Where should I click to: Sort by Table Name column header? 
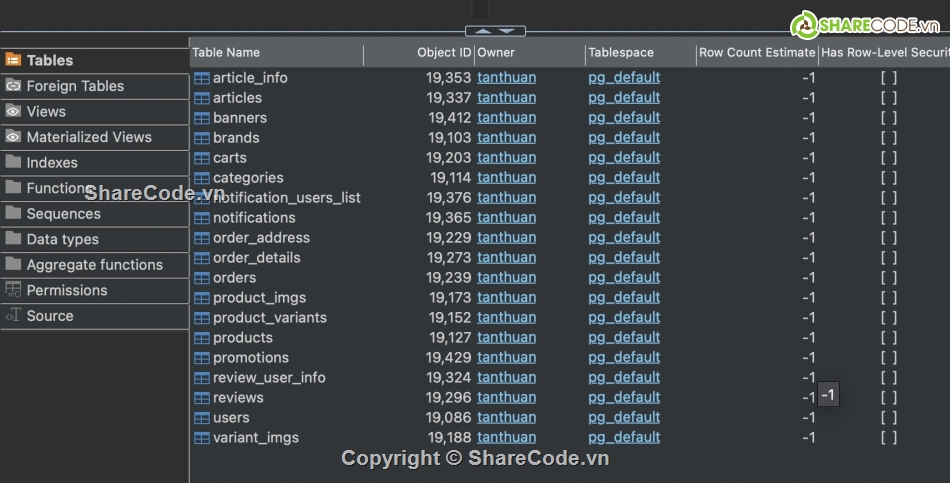277,53
